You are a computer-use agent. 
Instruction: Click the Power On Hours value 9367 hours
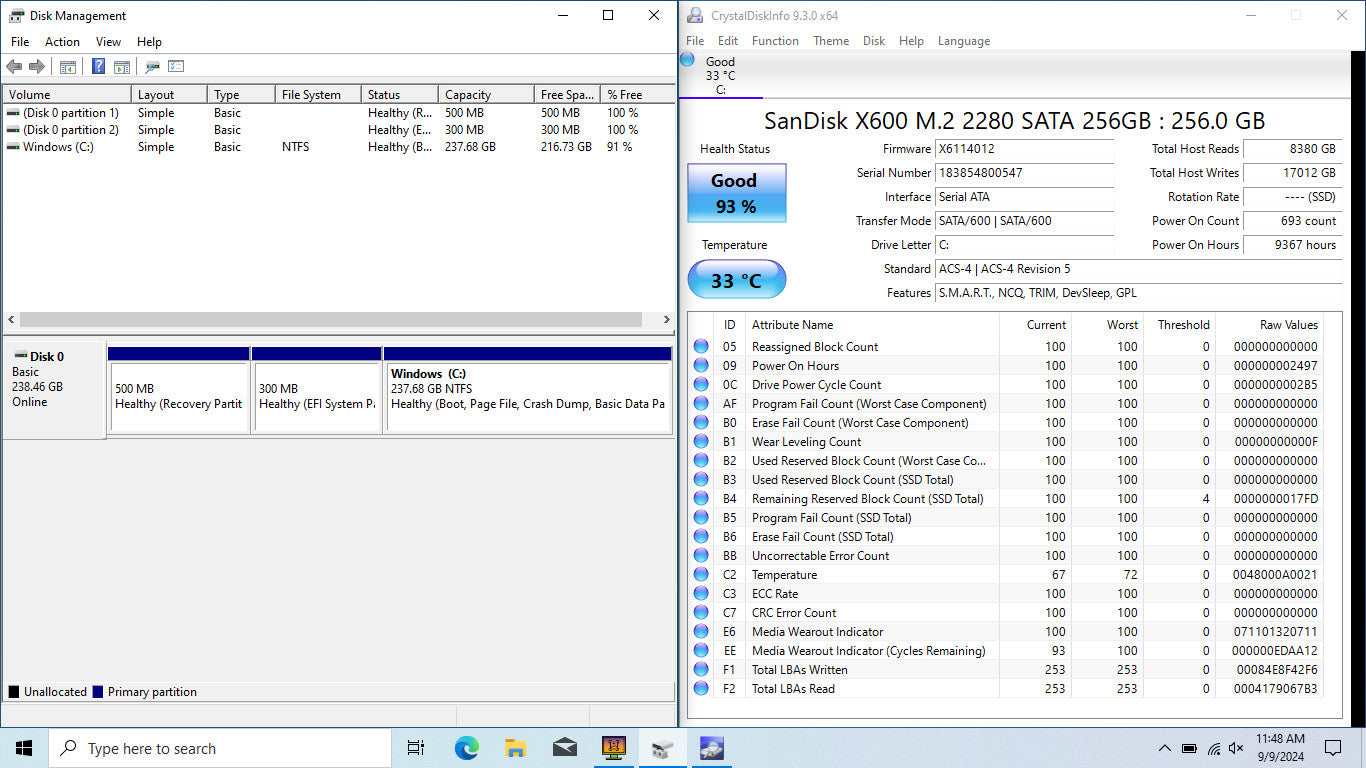1292,245
